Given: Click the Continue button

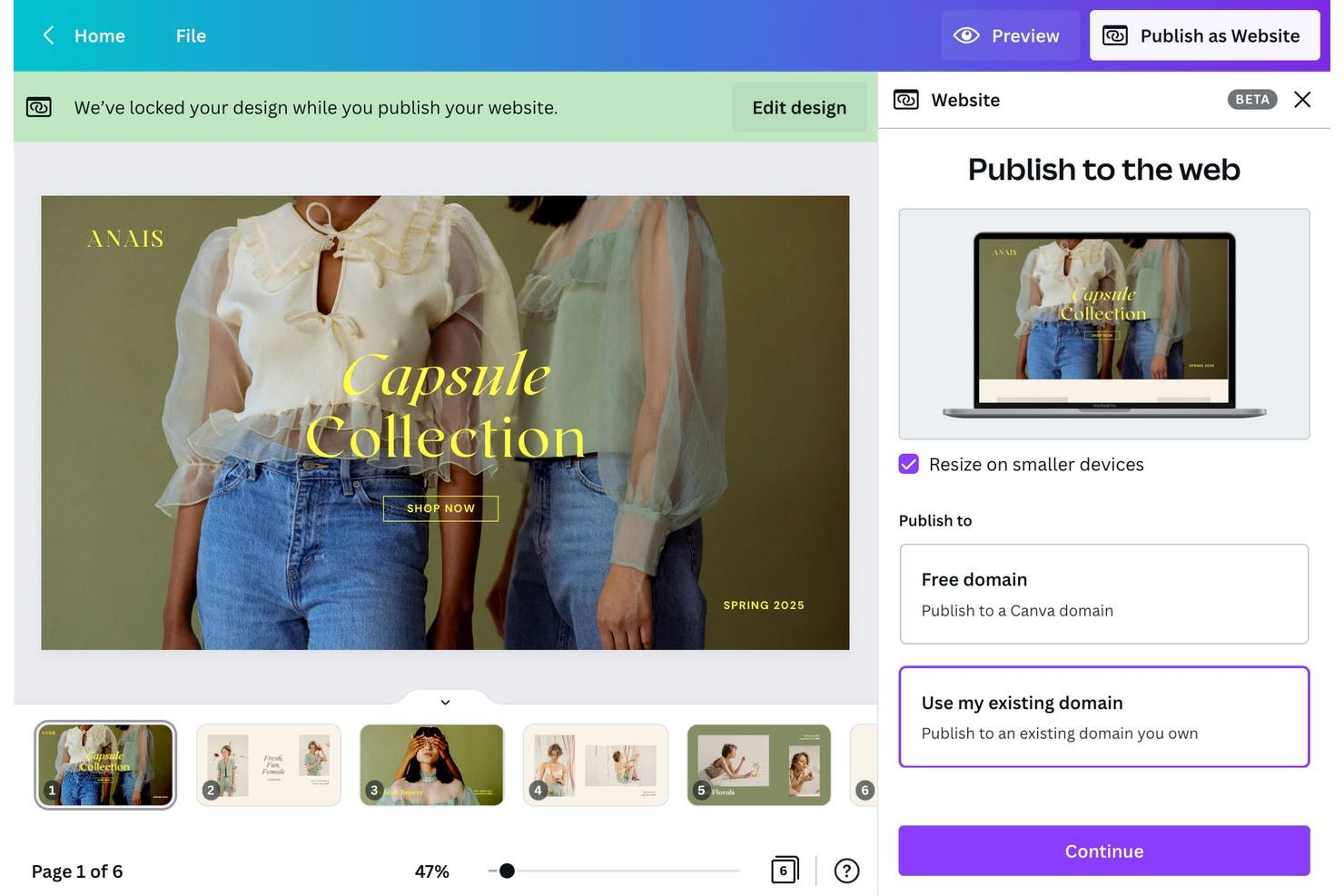Looking at the screenshot, I should point(1103,851).
